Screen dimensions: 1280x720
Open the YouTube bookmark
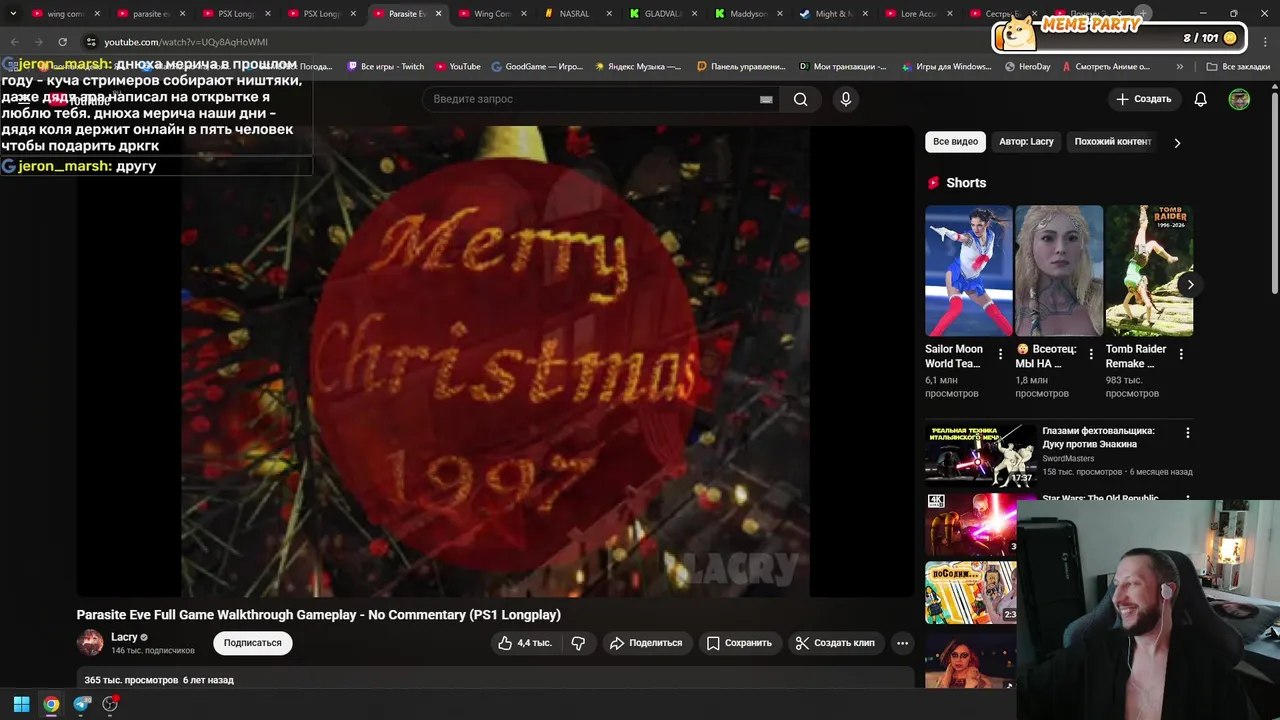[x=458, y=67]
